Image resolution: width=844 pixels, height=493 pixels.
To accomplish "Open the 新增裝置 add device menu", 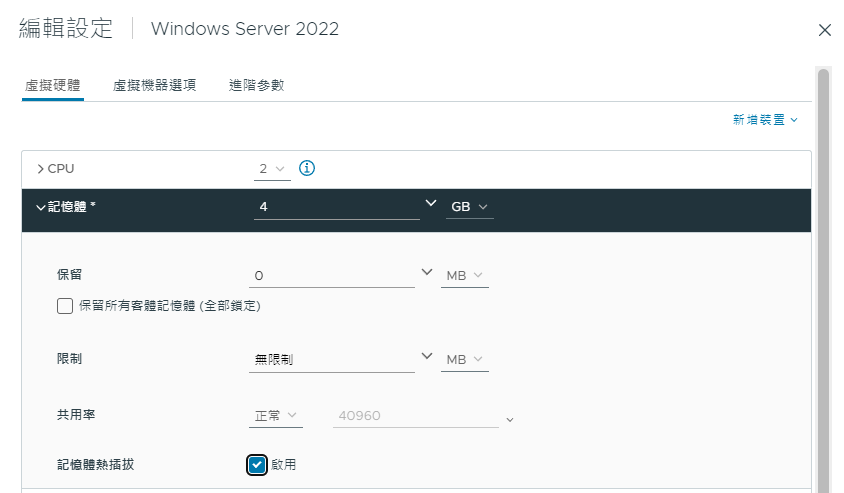I will click(x=765, y=119).
